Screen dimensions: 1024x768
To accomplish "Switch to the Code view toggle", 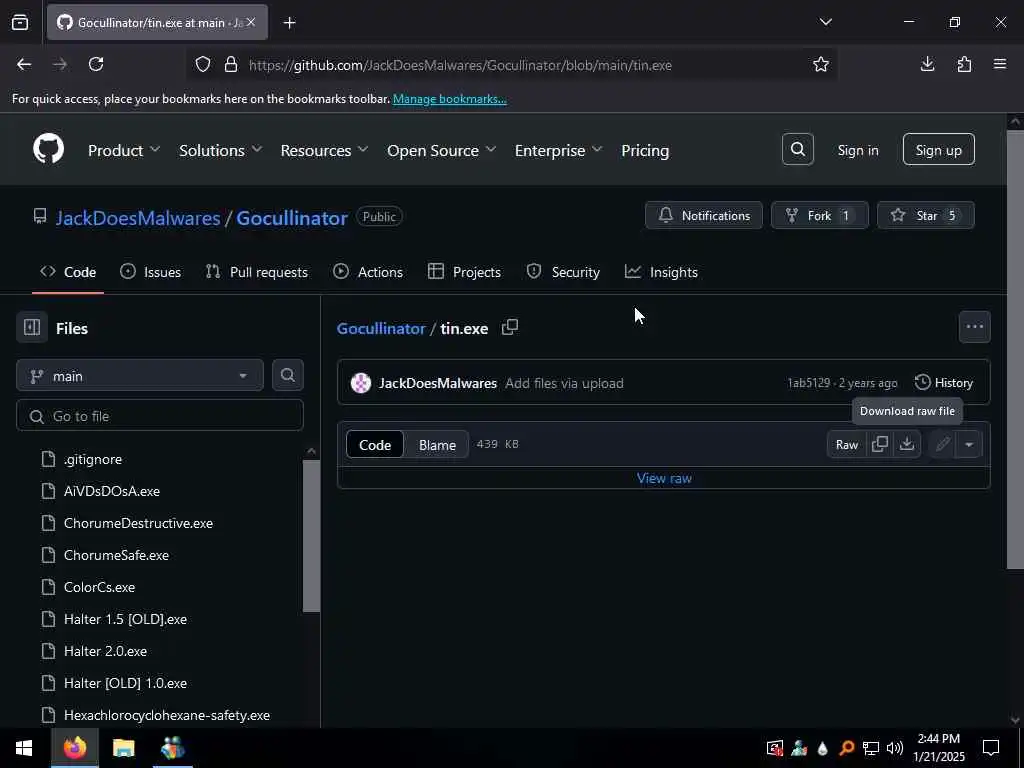I will click(375, 445).
